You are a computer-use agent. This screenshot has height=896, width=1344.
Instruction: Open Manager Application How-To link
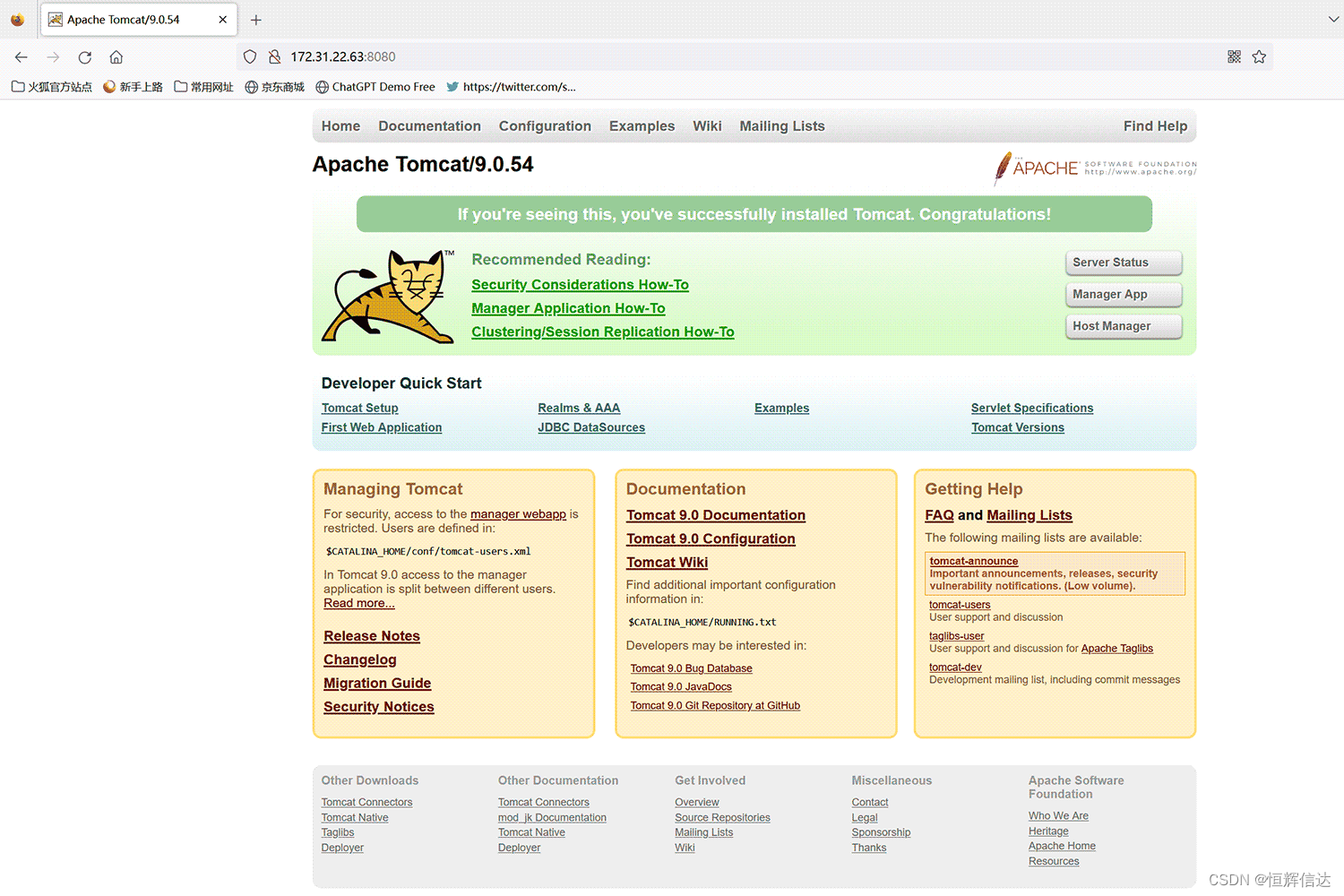pos(568,308)
